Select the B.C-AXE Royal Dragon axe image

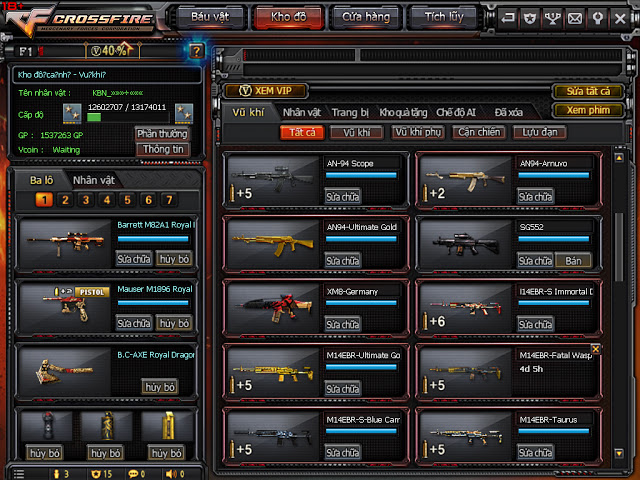(65, 371)
